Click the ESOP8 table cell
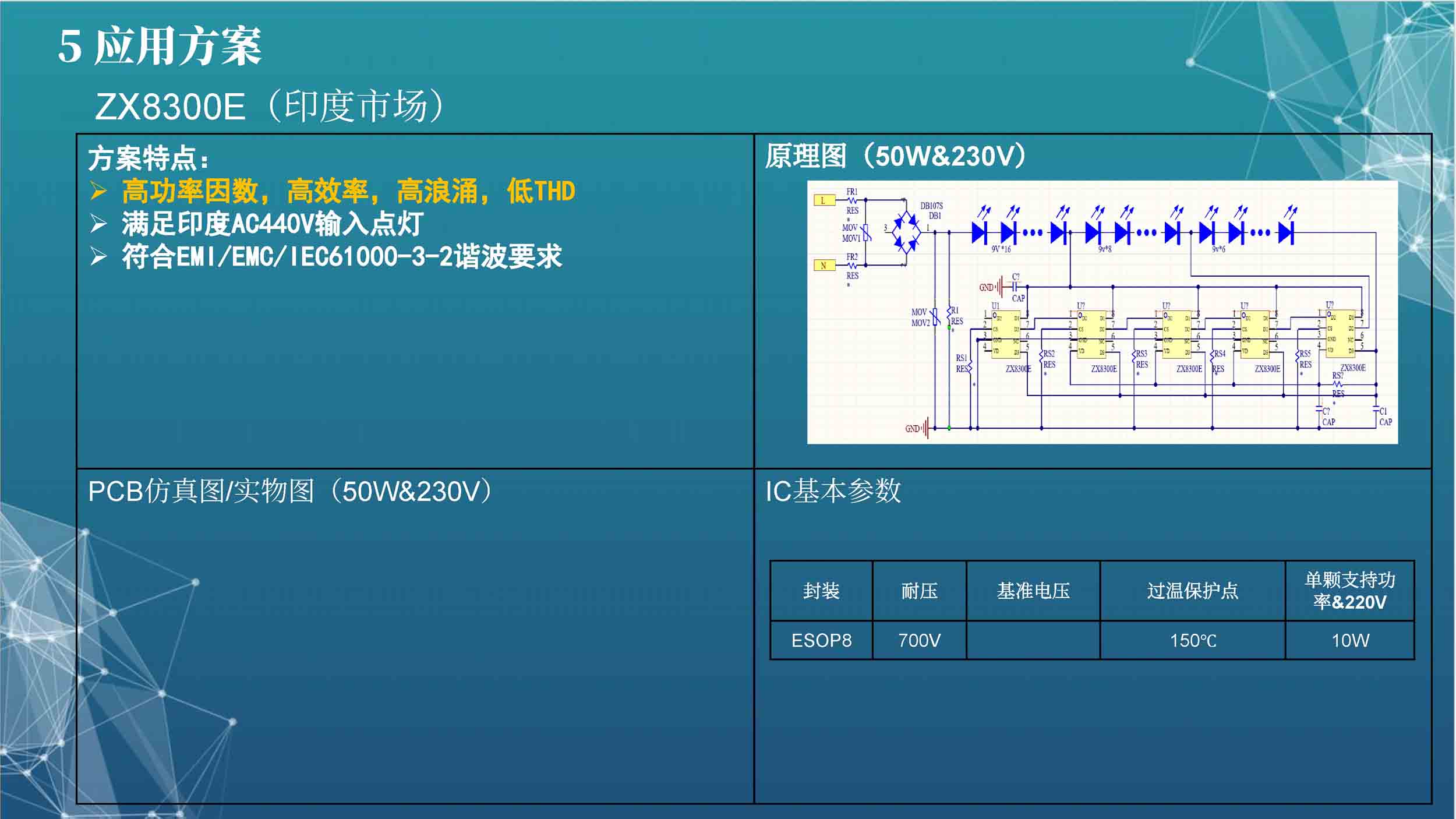Image resolution: width=1456 pixels, height=819 pixels. [x=821, y=641]
